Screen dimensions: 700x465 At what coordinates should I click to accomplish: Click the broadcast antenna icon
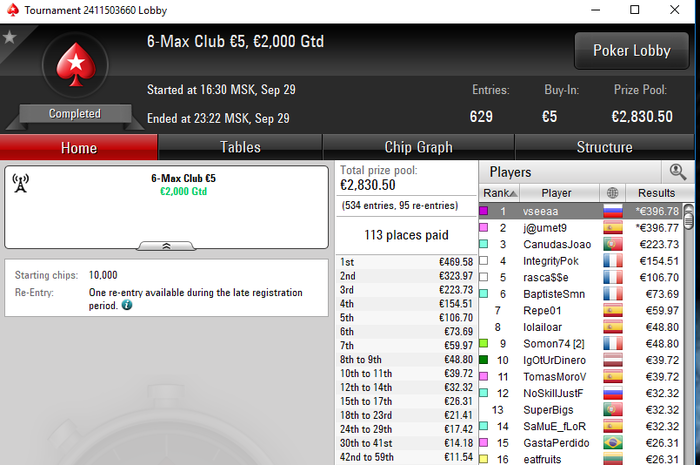click(21, 183)
